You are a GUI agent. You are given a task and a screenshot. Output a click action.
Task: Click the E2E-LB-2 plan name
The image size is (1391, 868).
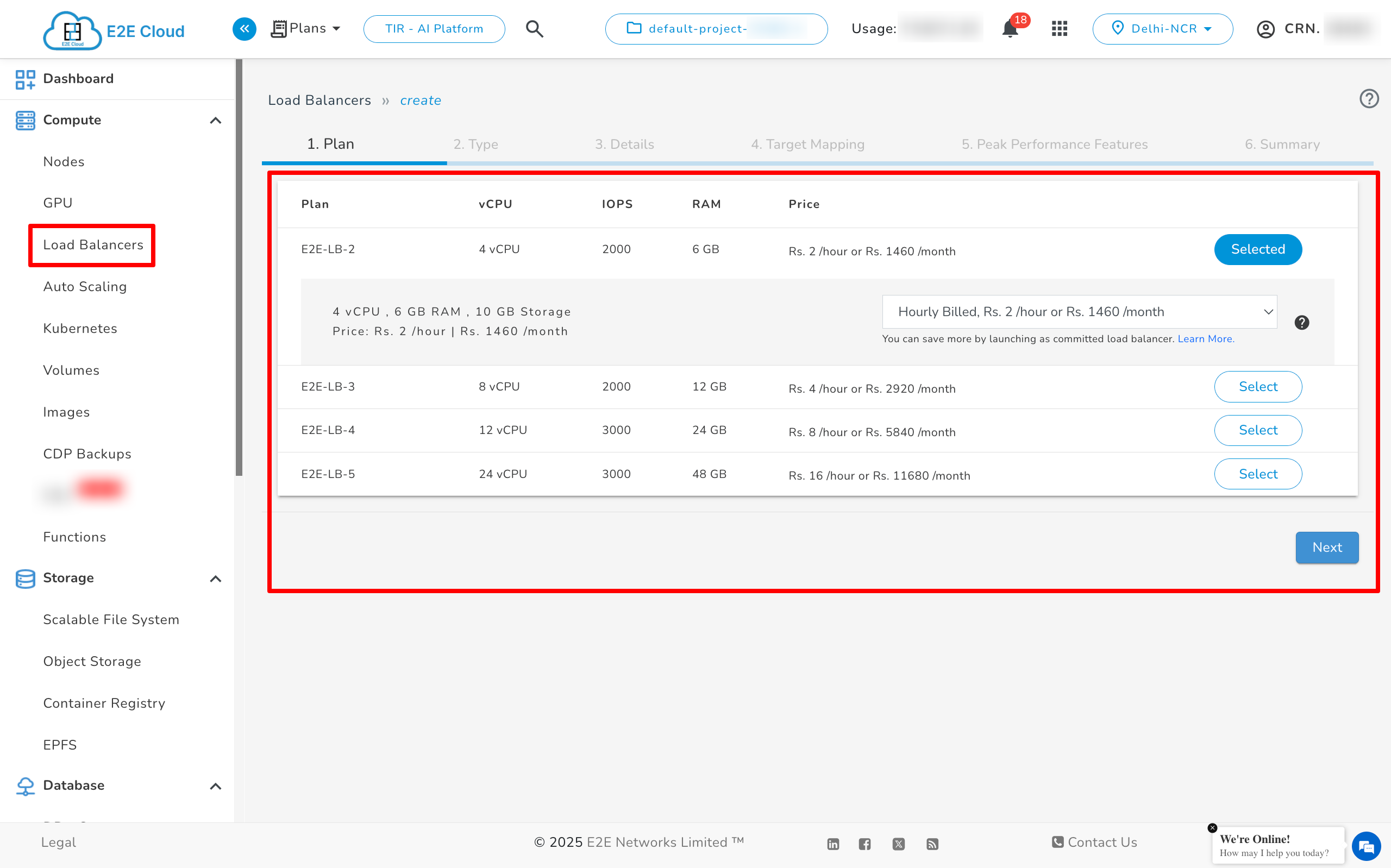click(x=328, y=249)
